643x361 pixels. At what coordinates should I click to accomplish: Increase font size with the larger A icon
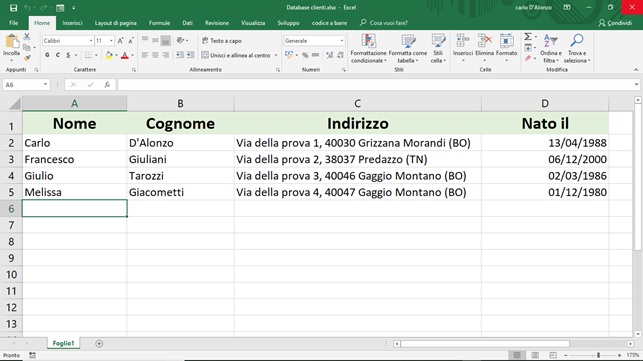(120, 41)
